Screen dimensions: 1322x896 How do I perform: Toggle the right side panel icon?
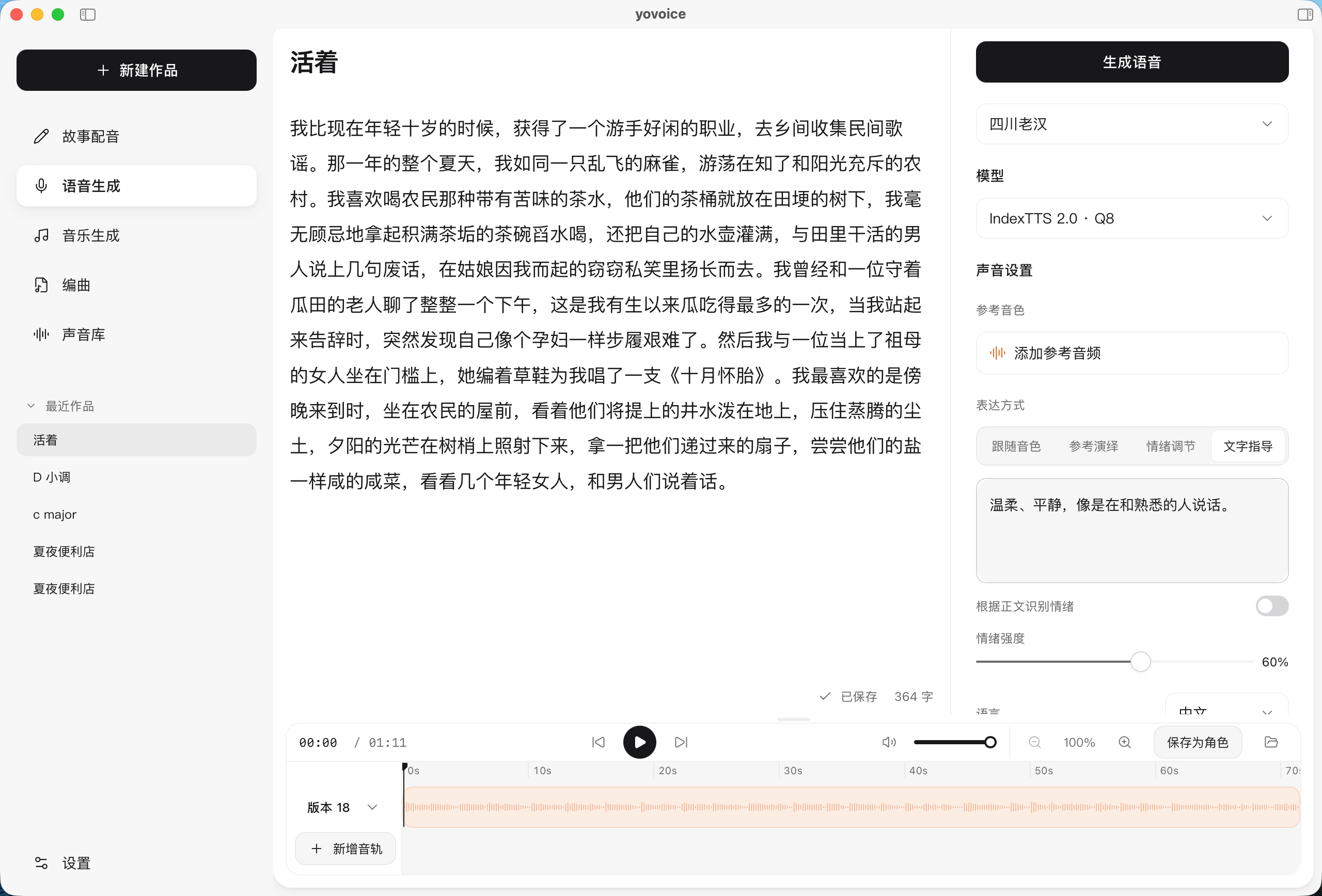1304,14
